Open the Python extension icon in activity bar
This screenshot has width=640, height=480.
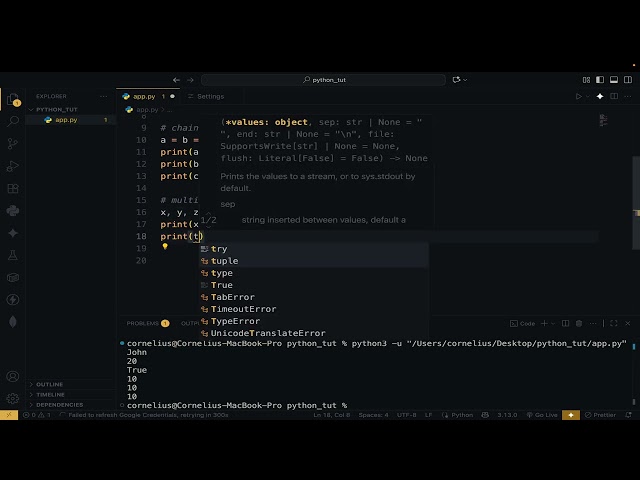pos(13,210)
